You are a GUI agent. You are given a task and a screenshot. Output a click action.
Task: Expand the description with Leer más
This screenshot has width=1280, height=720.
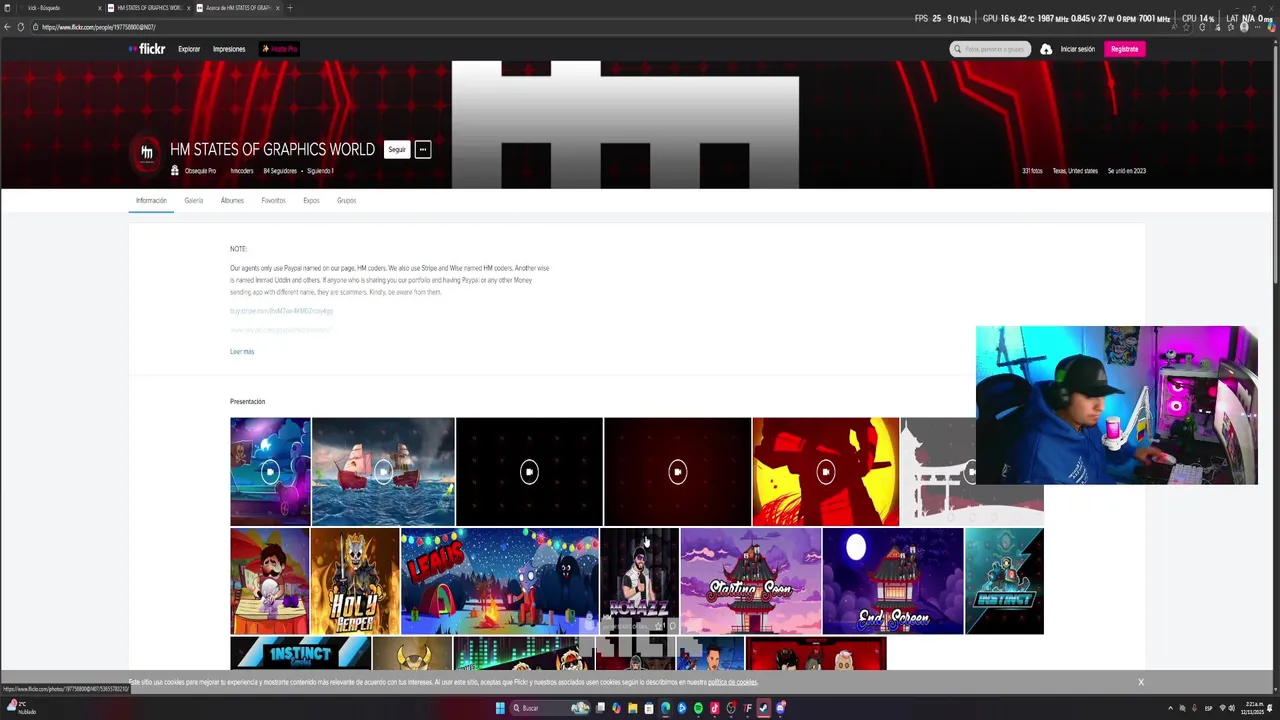pyautogui.click(x=242, y=352)
